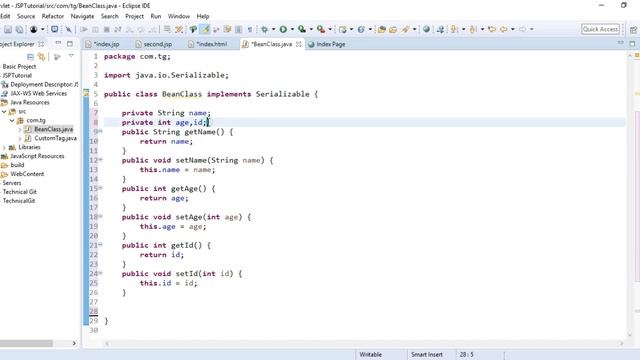Expand the Libraries tree node
The height and width of the screenshot is (360, 640).
(4, 147)
